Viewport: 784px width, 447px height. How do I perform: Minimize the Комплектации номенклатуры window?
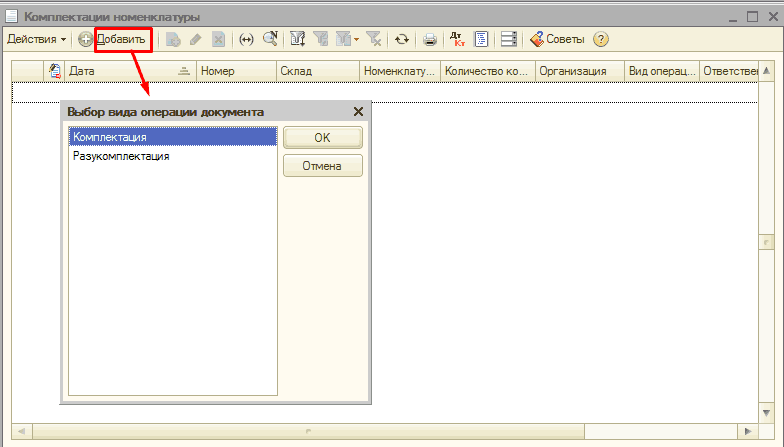point(732,18)
